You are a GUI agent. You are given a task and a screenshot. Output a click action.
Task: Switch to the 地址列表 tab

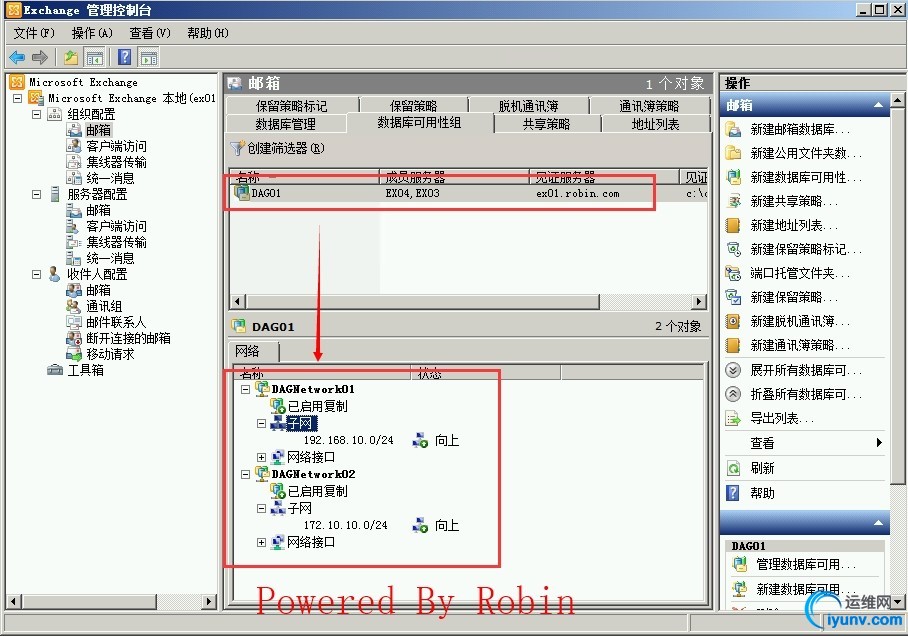coord(655,124)
